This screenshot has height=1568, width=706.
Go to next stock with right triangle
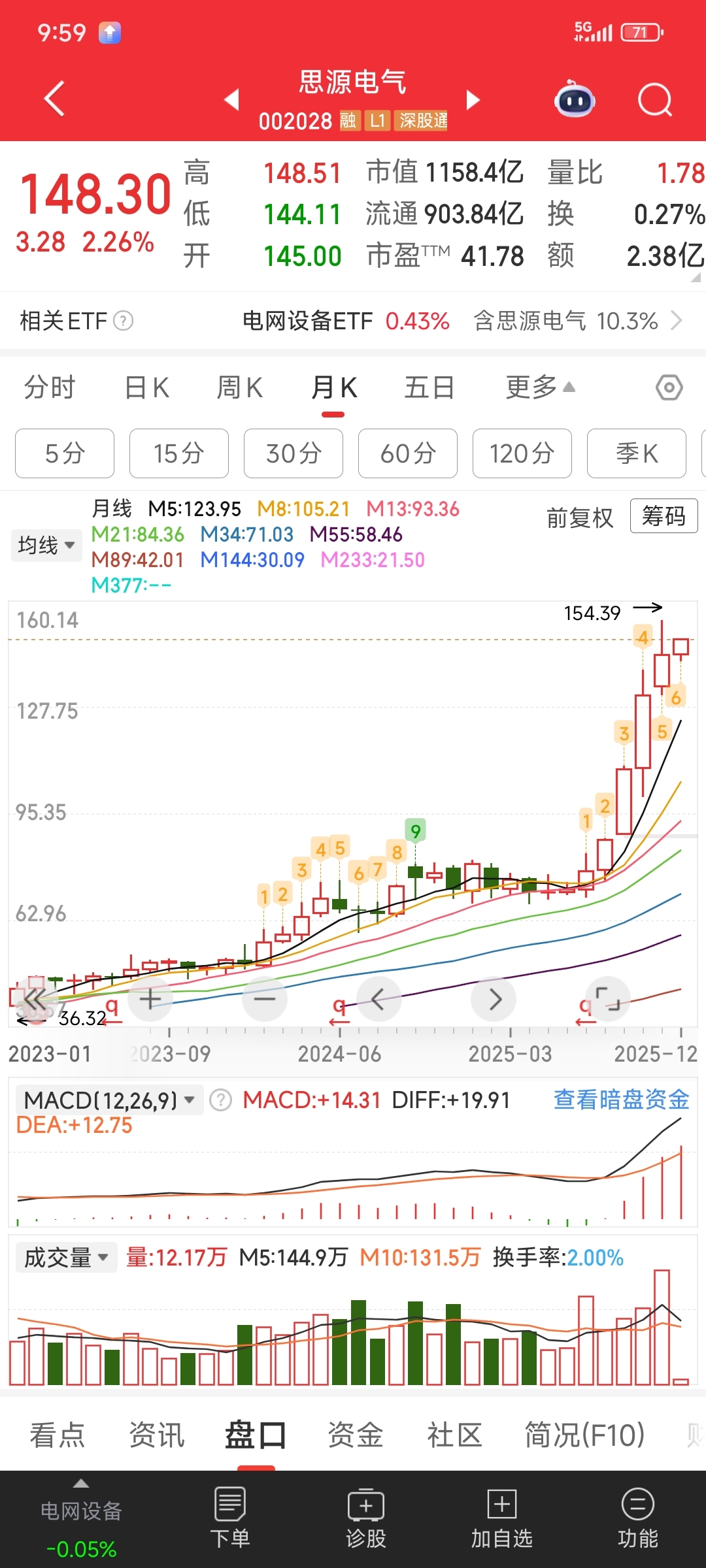(473, 99)
